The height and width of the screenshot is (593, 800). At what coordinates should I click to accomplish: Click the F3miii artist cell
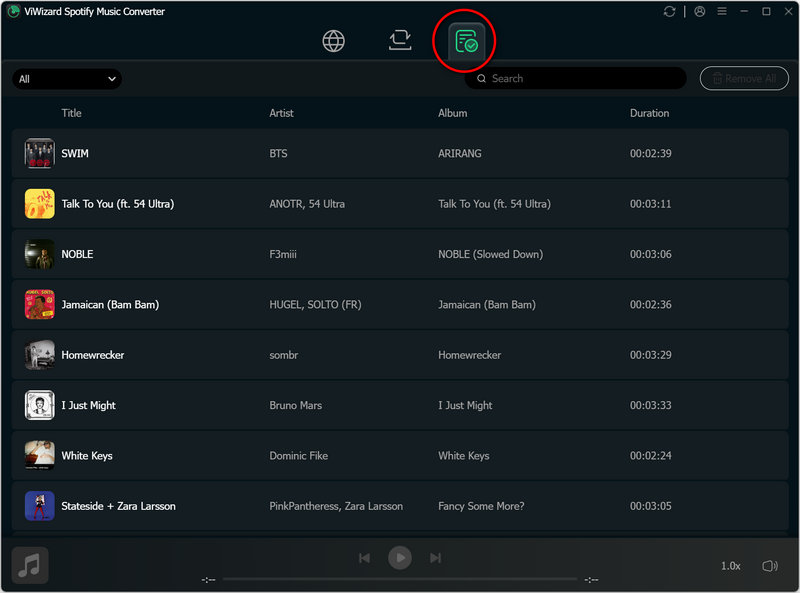(283, 254)
